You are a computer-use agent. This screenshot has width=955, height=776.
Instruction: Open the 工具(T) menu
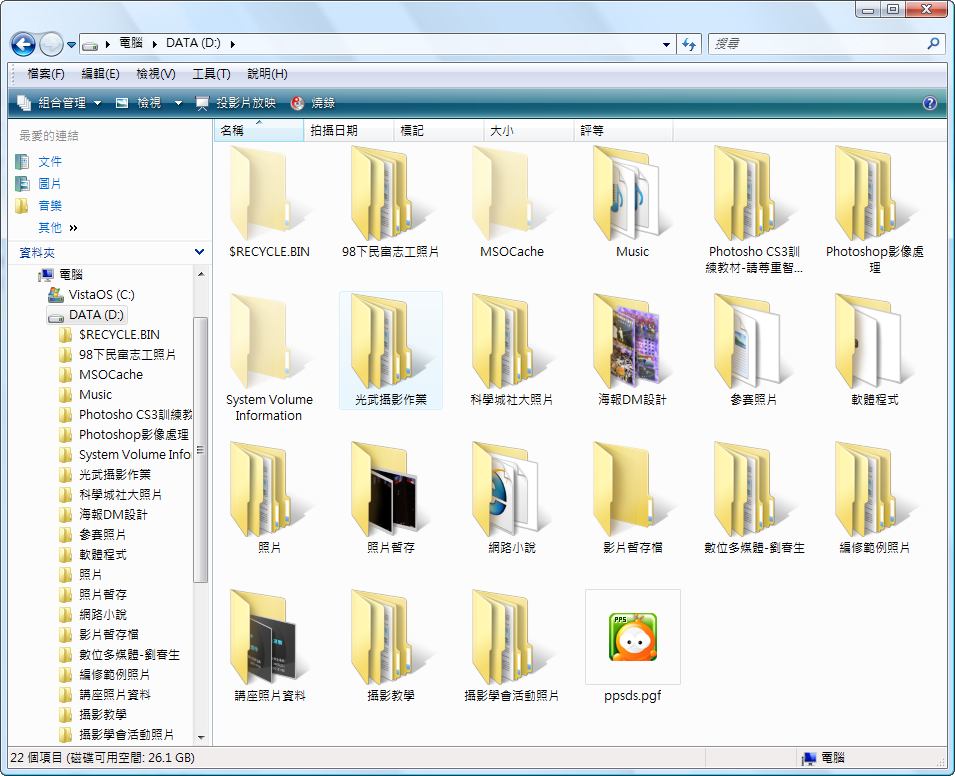[211, 74]
